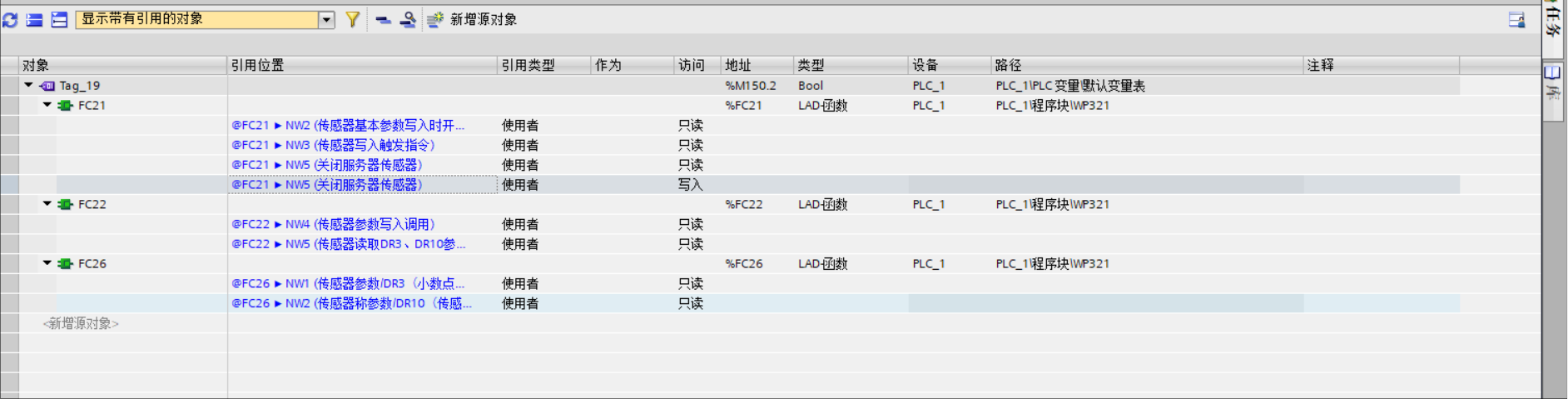Click the <新增源对象> placeholder row
This screenshot has width=1568, height=399.
click(x=81, y=323)
